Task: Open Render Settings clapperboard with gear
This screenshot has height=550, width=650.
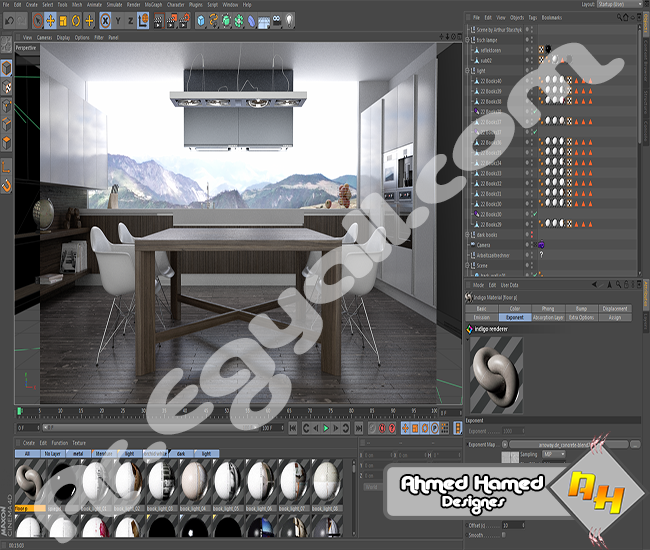Action: click(184, 21)
